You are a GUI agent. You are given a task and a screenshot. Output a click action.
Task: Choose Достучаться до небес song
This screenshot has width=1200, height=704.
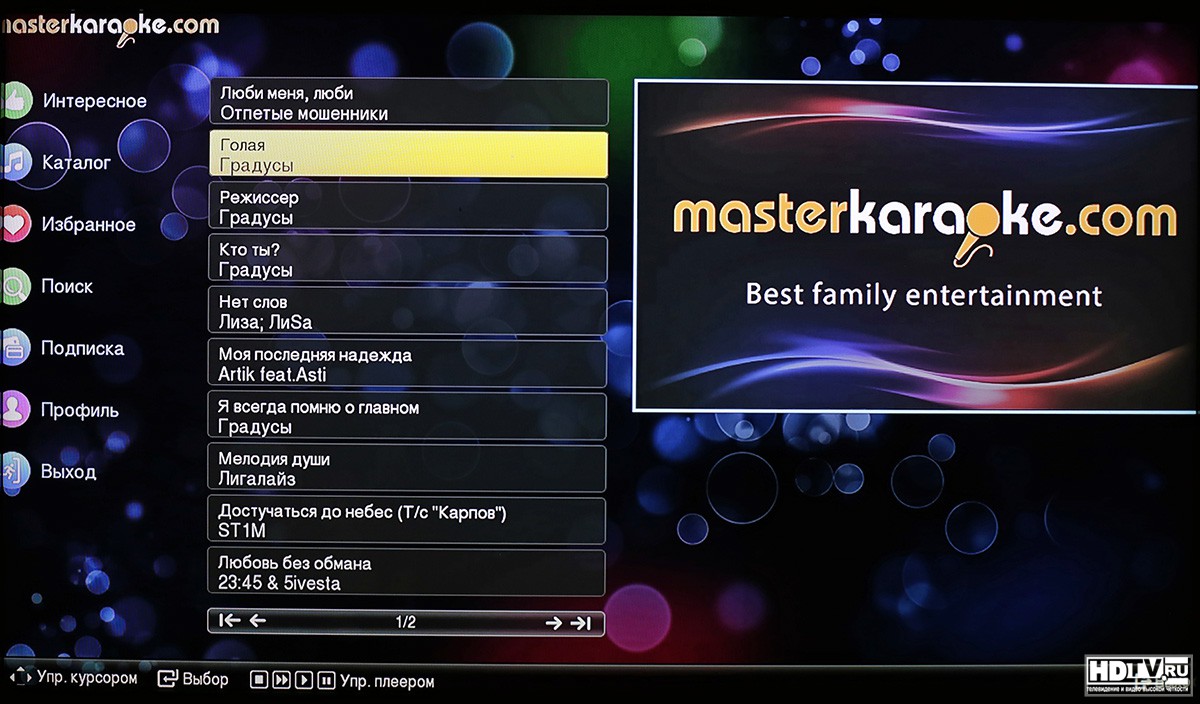408,521
